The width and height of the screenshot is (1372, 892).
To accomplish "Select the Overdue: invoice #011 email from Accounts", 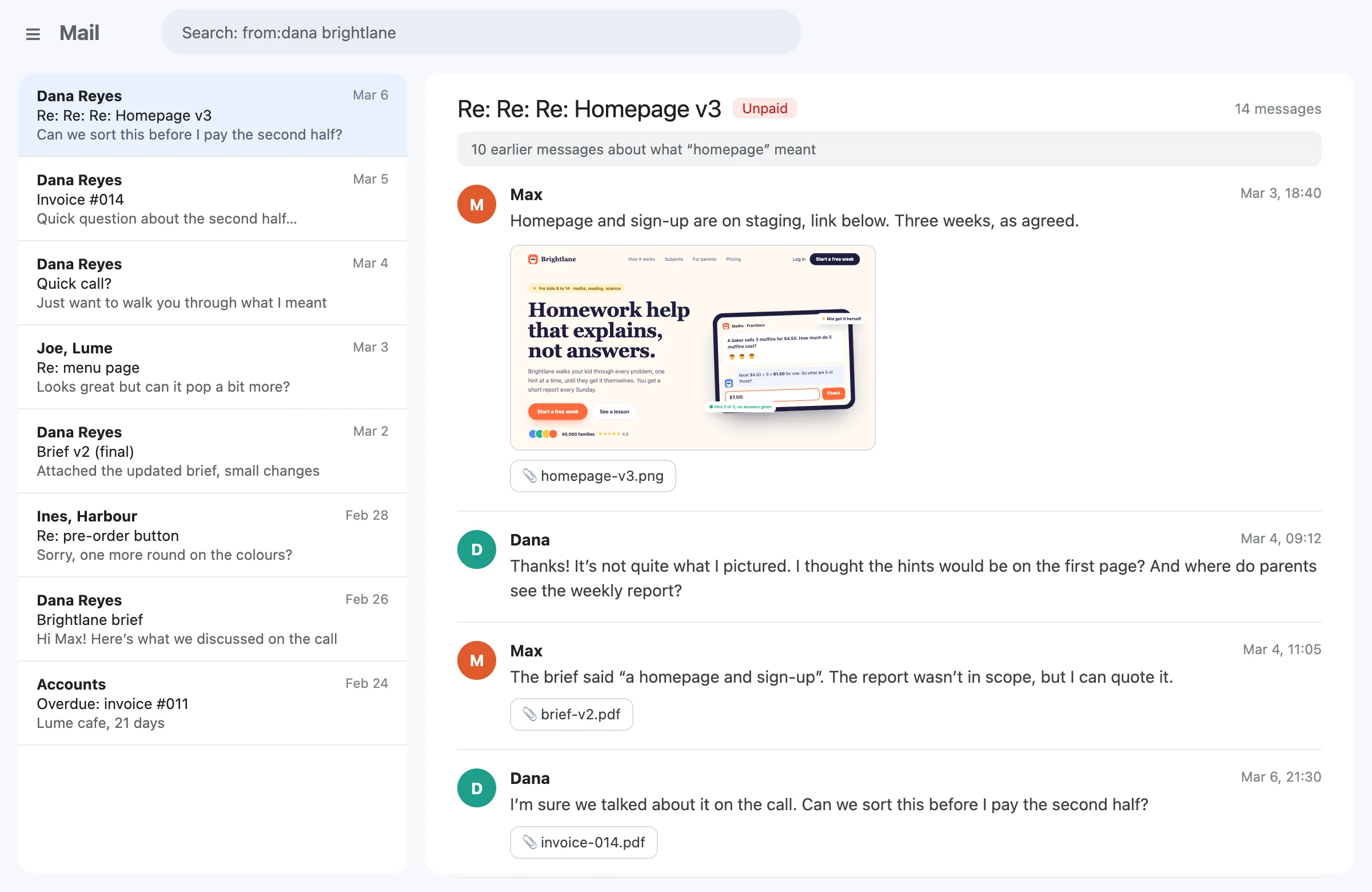I will [213, 704].
